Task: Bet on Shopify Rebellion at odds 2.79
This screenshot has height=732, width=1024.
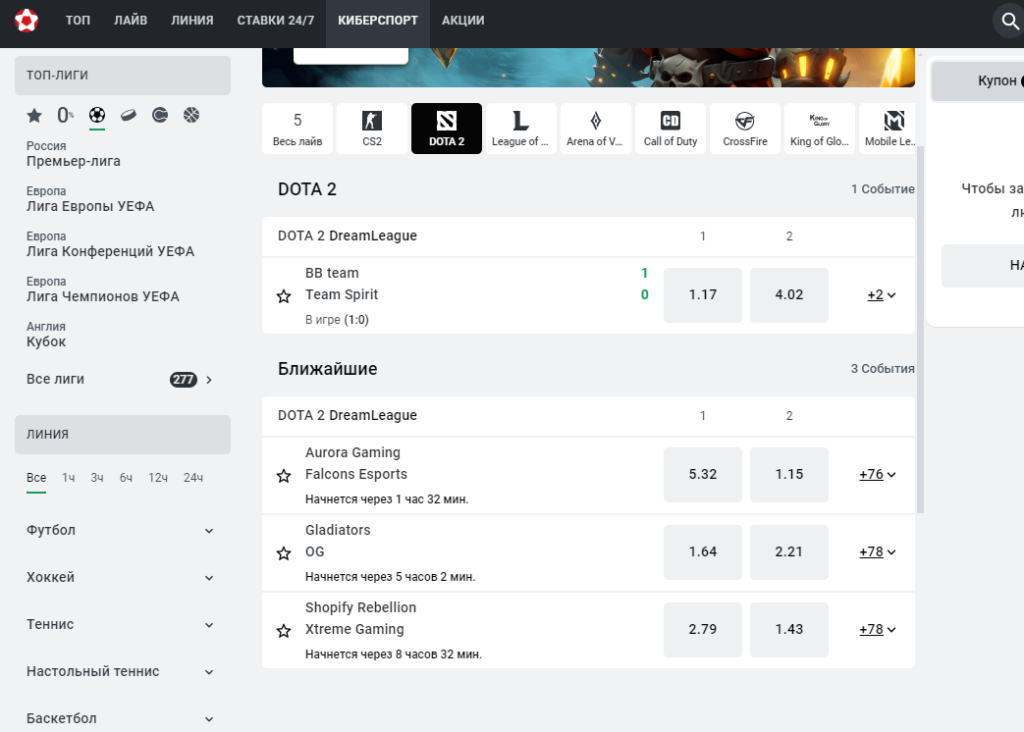Action: tap(703, 629)
